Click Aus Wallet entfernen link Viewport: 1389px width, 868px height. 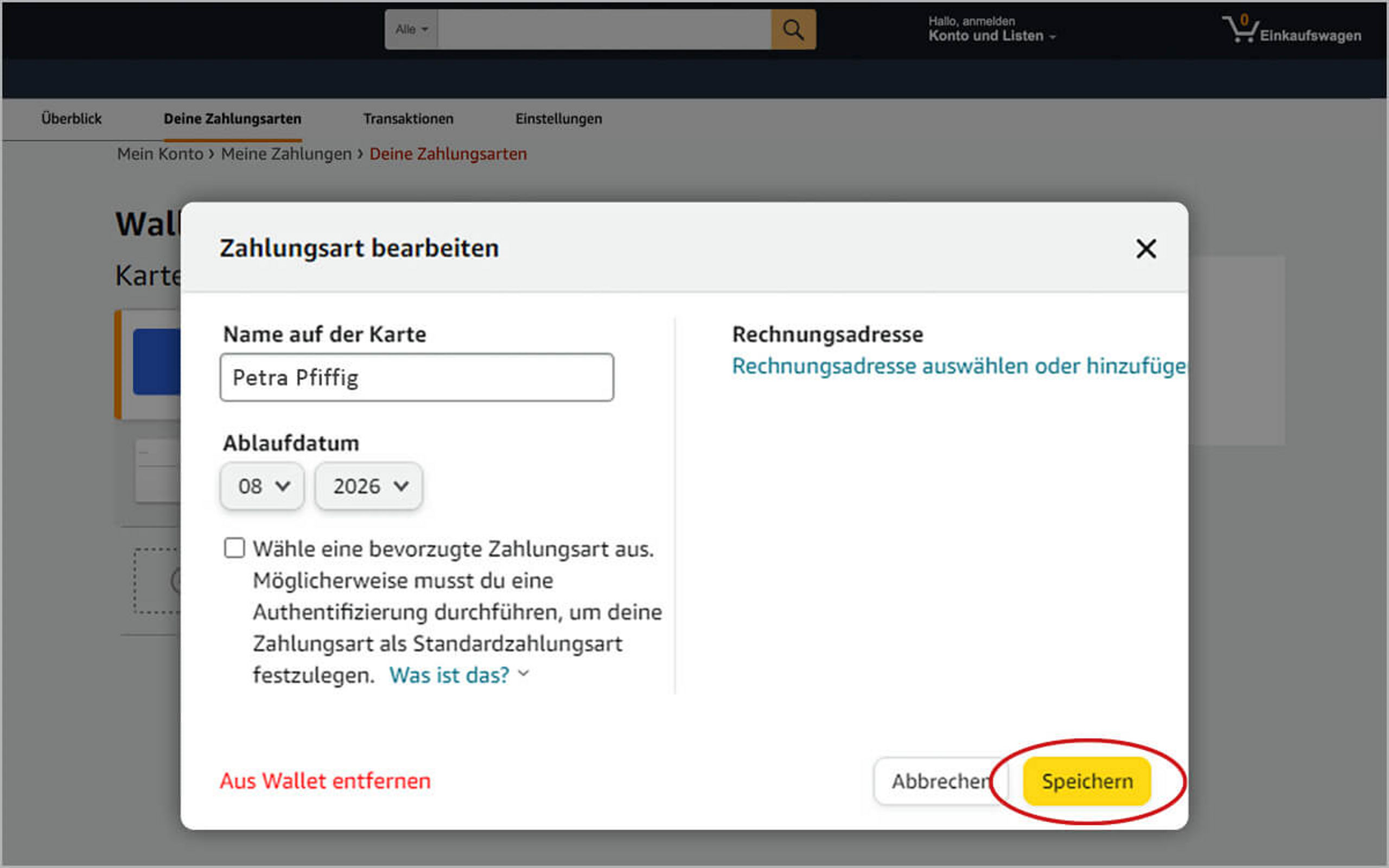click(x=325, y=781)
